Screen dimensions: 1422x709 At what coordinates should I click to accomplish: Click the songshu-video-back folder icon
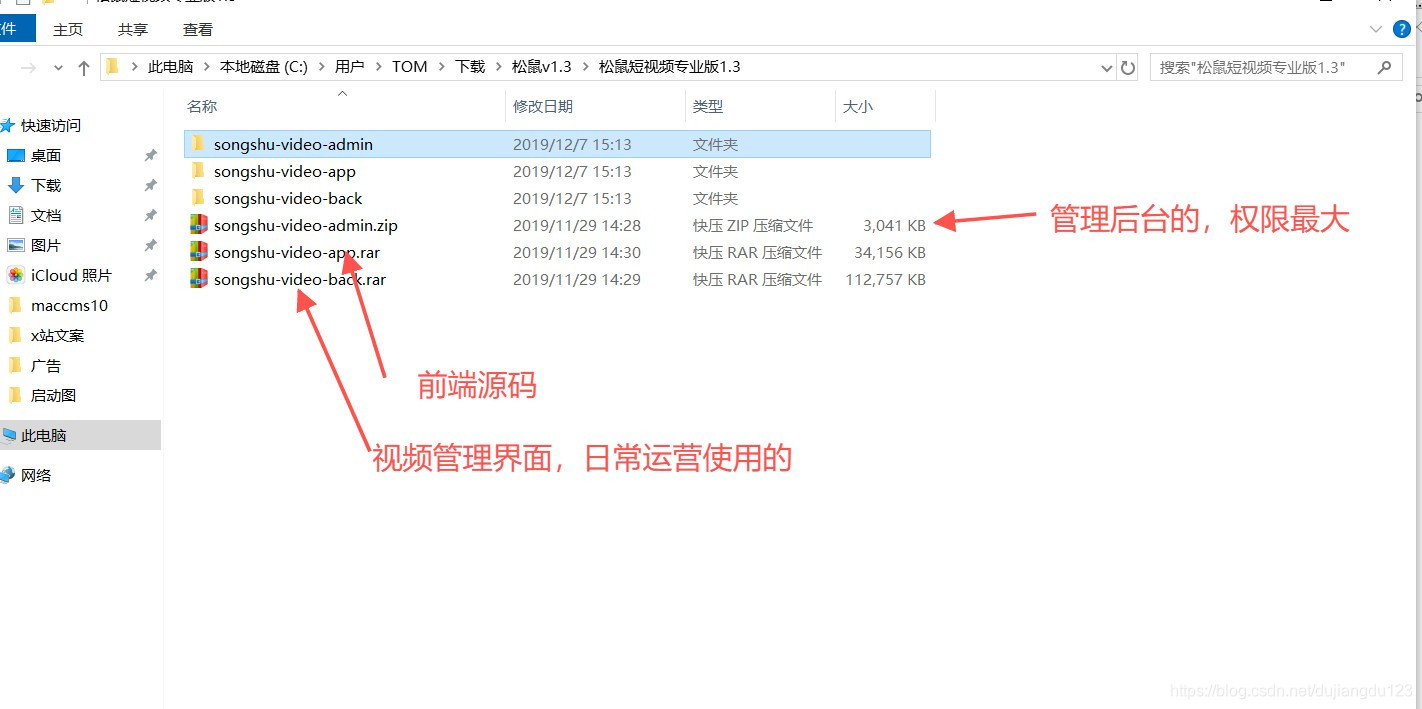[x=198, y=198]
